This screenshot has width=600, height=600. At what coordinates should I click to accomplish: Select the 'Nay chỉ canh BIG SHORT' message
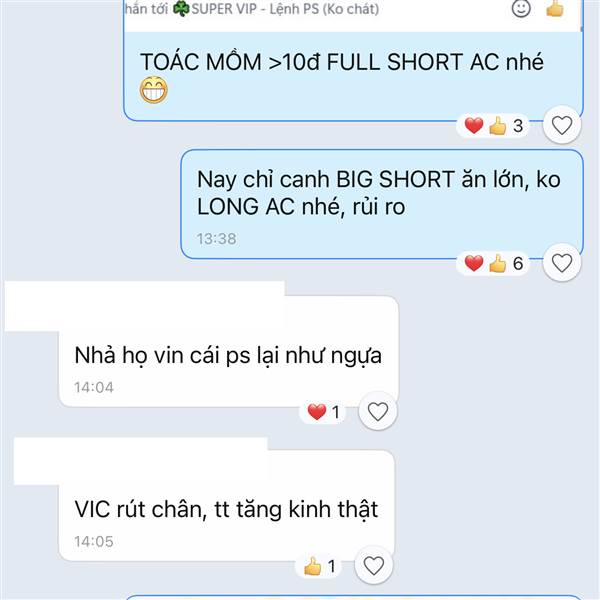click(x=382, y=204)
